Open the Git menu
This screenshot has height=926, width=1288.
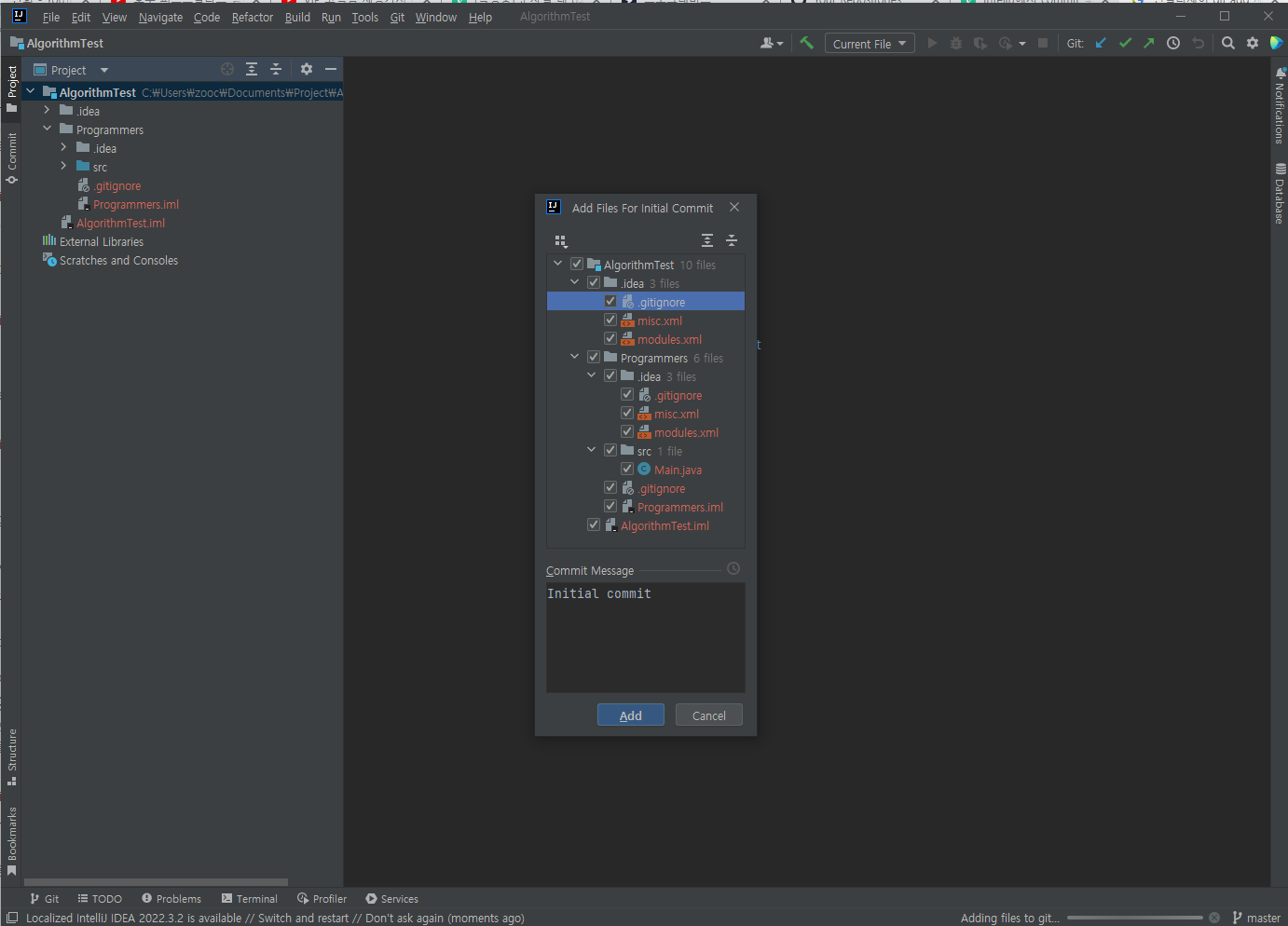pyautogui.click(x=397, y=17)
